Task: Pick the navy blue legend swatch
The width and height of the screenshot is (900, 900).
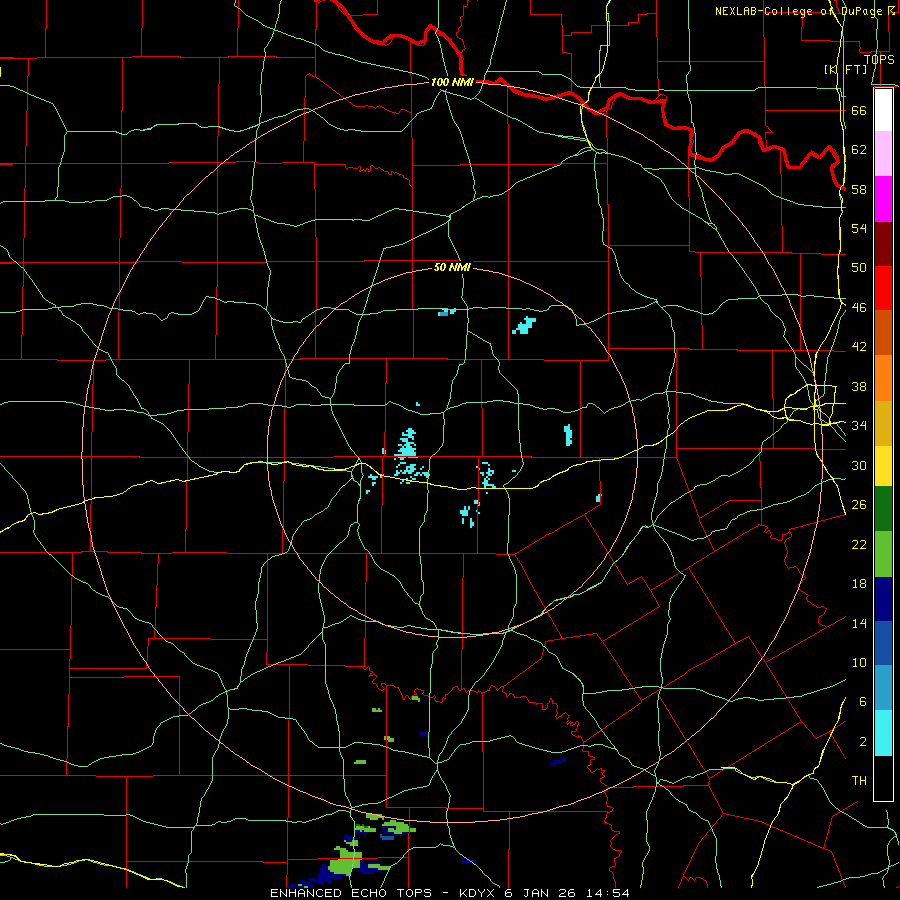Action: tap(883, 599)
